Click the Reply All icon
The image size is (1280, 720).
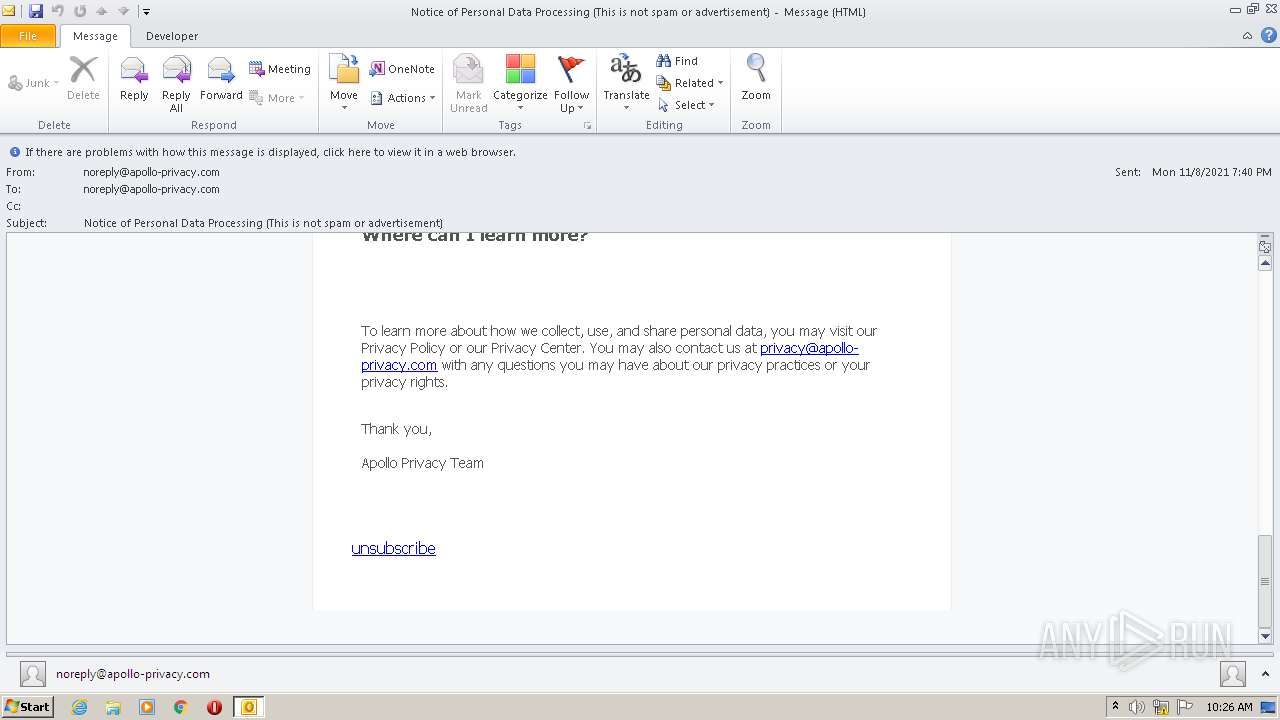176,82
